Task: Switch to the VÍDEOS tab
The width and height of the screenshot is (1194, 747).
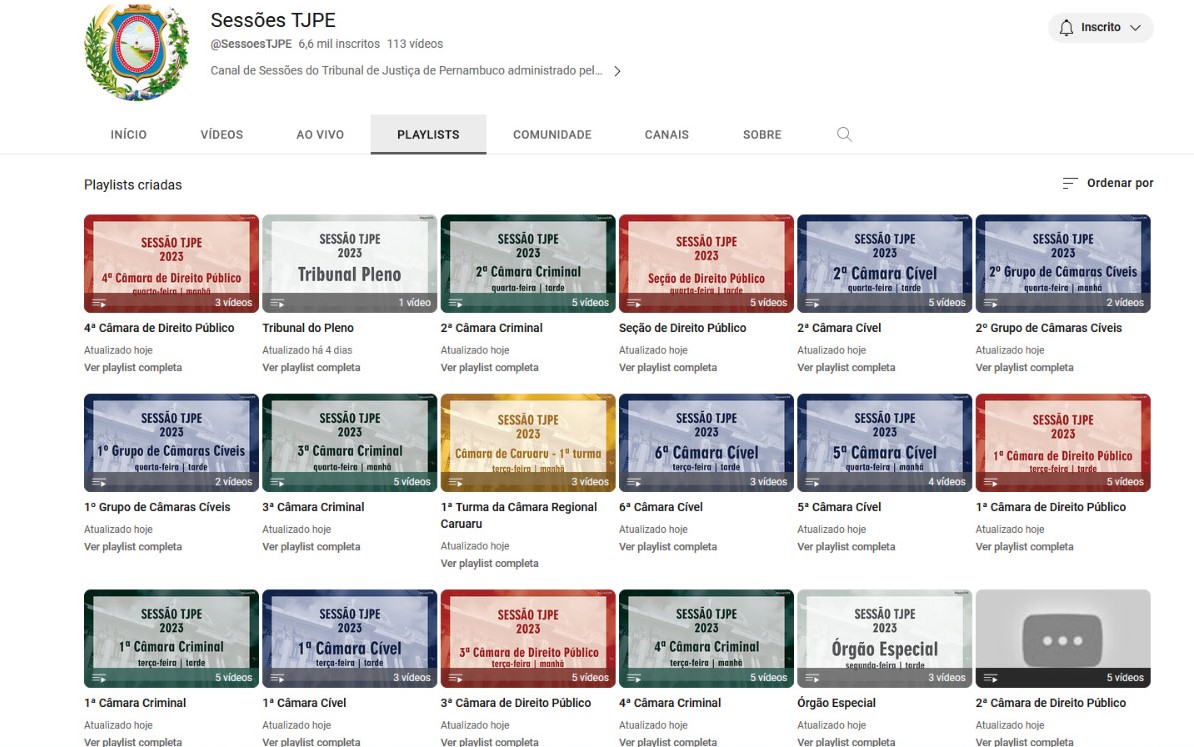Action: coord(222,135)
